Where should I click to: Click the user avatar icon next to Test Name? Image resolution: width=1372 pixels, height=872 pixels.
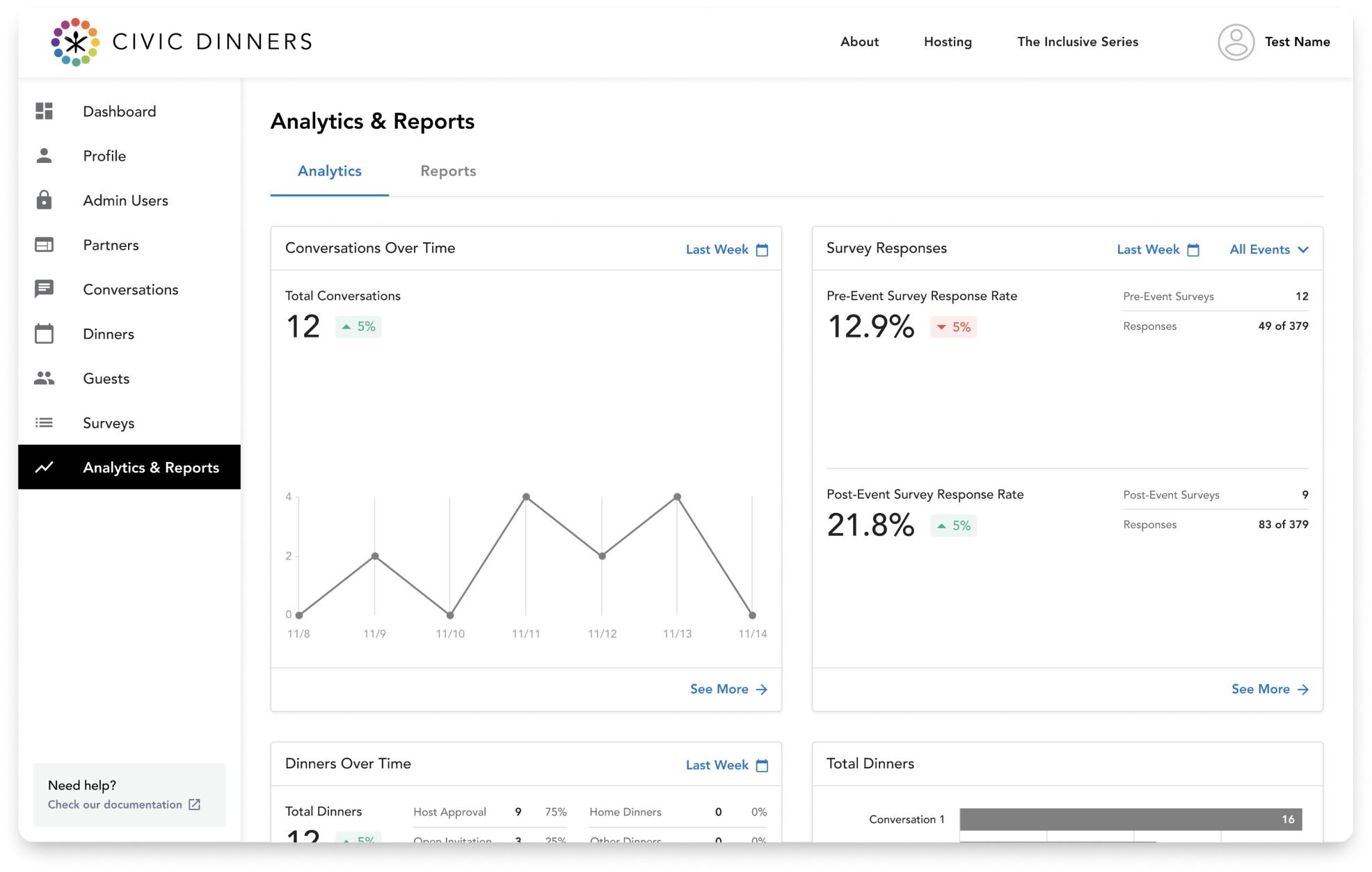[x=1236, y=42]
